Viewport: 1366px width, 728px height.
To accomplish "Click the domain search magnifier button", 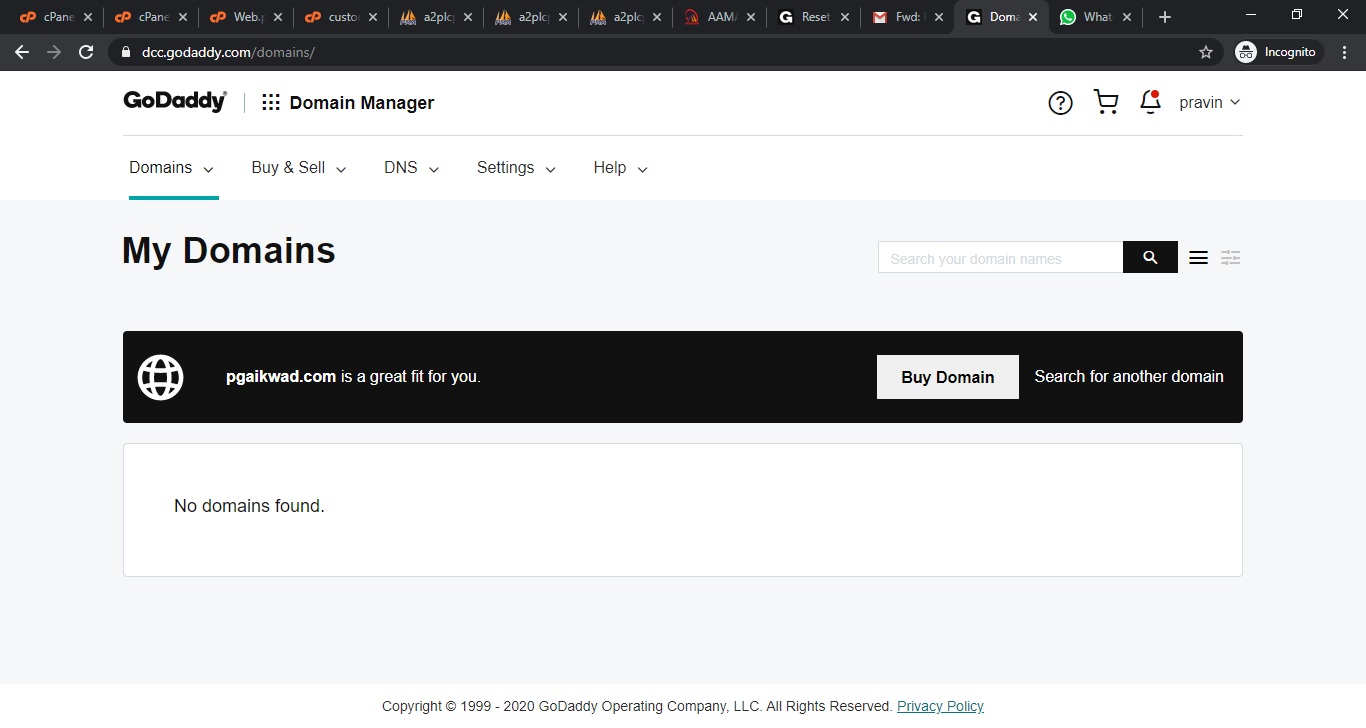I will (1150, 258).
